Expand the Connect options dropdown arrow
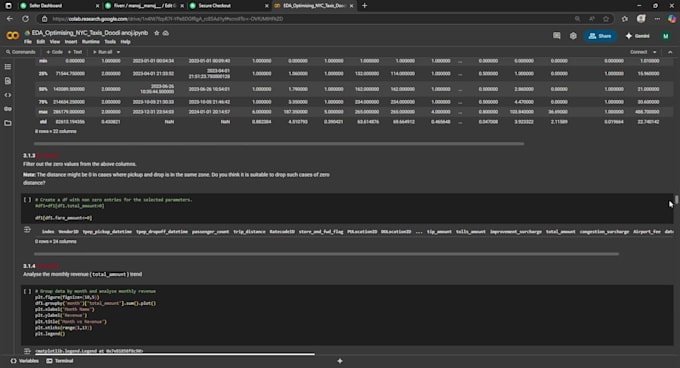680x368 pixels. point(654,52)
